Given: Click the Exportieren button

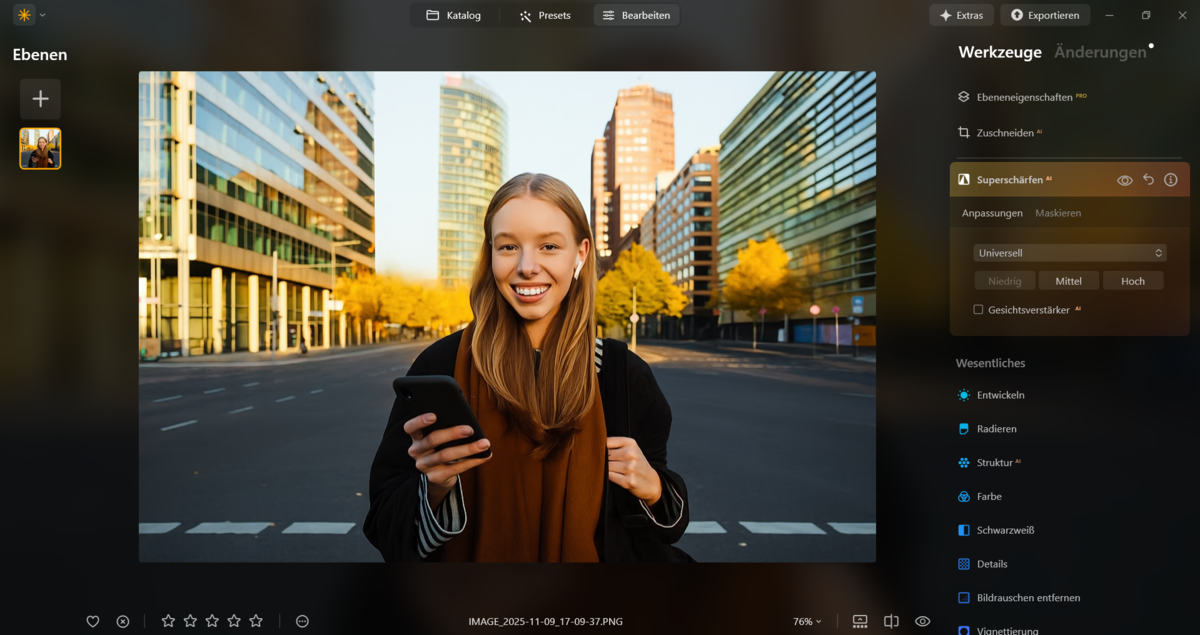Looking at the screenshot, I should pyautogui.click(x=1044, y=15).
